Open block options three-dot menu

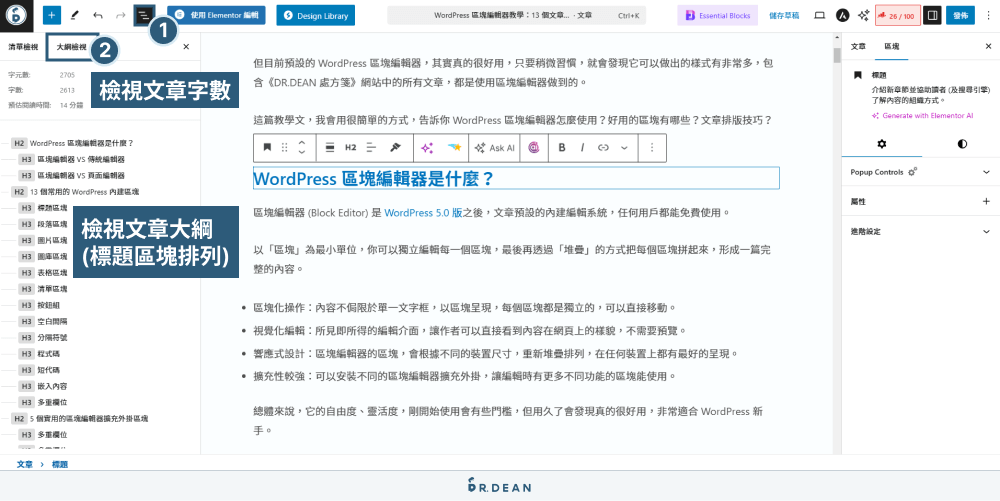[x=652, y=147]
